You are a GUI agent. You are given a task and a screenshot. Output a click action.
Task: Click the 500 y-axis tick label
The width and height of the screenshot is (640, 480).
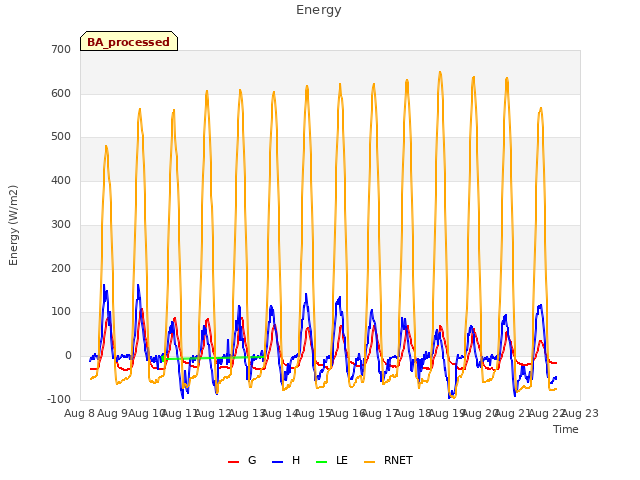coord(61,137)
